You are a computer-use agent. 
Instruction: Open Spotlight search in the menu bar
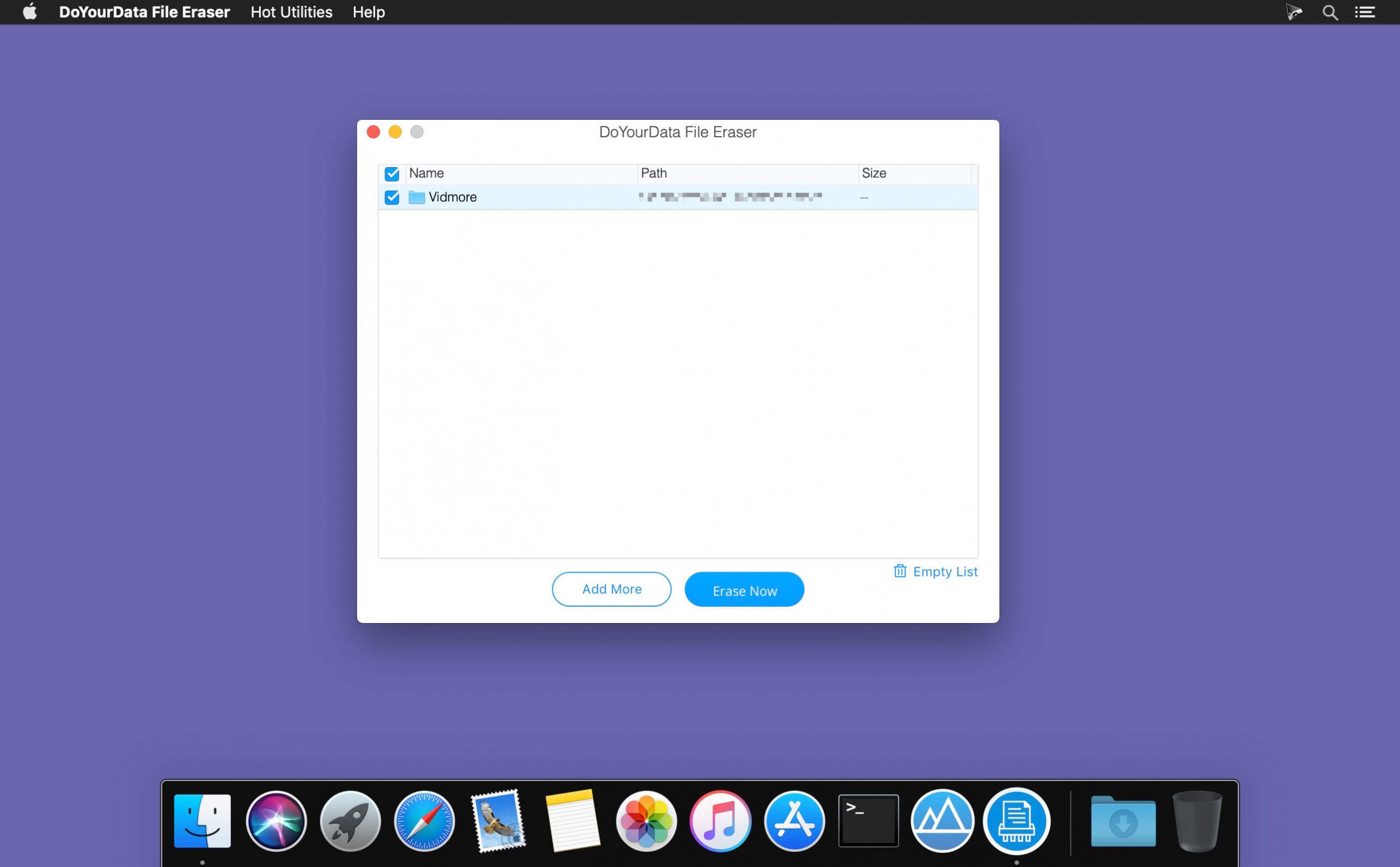[x=1329, y=11]
